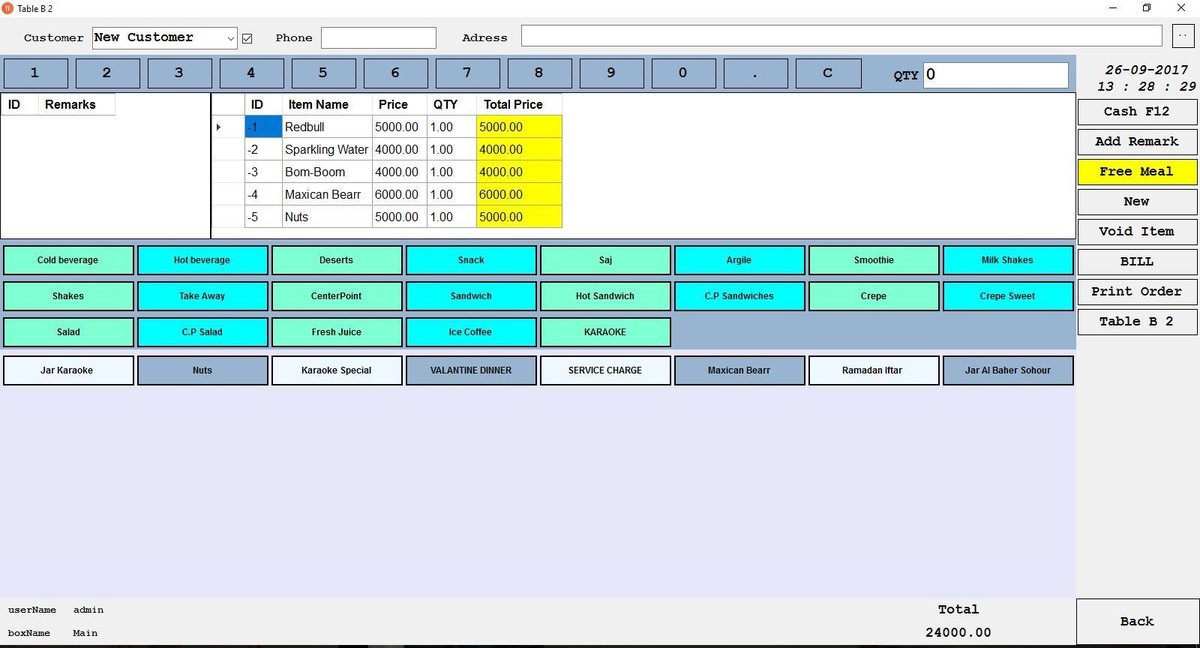Click Print Order button
1200x648 pixels.
pos(1137,291)
